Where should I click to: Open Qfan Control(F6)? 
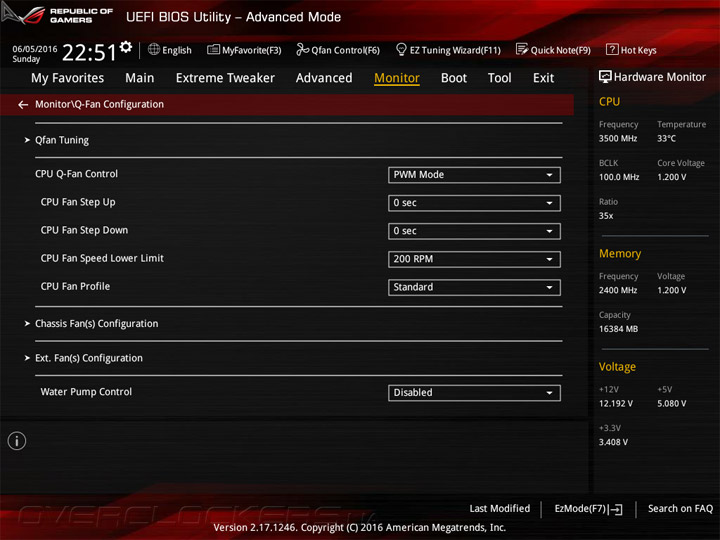(x=338, y=50)
